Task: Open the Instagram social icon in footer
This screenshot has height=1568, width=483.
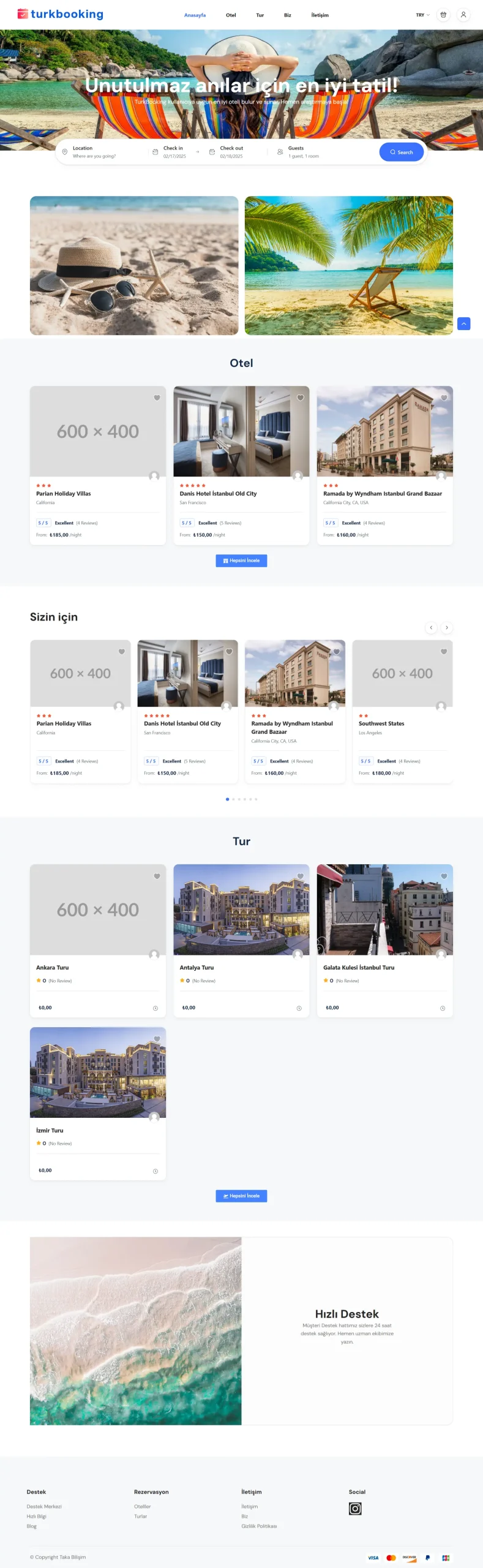Action: [x=355, y=1509]
